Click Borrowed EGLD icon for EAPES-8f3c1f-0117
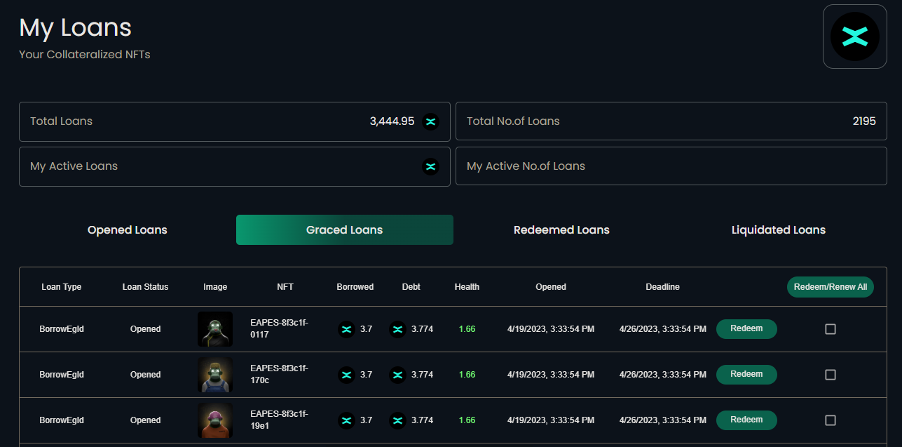This screenshot has width=902, height=448. pyautogui.click(x=346, y=329)
